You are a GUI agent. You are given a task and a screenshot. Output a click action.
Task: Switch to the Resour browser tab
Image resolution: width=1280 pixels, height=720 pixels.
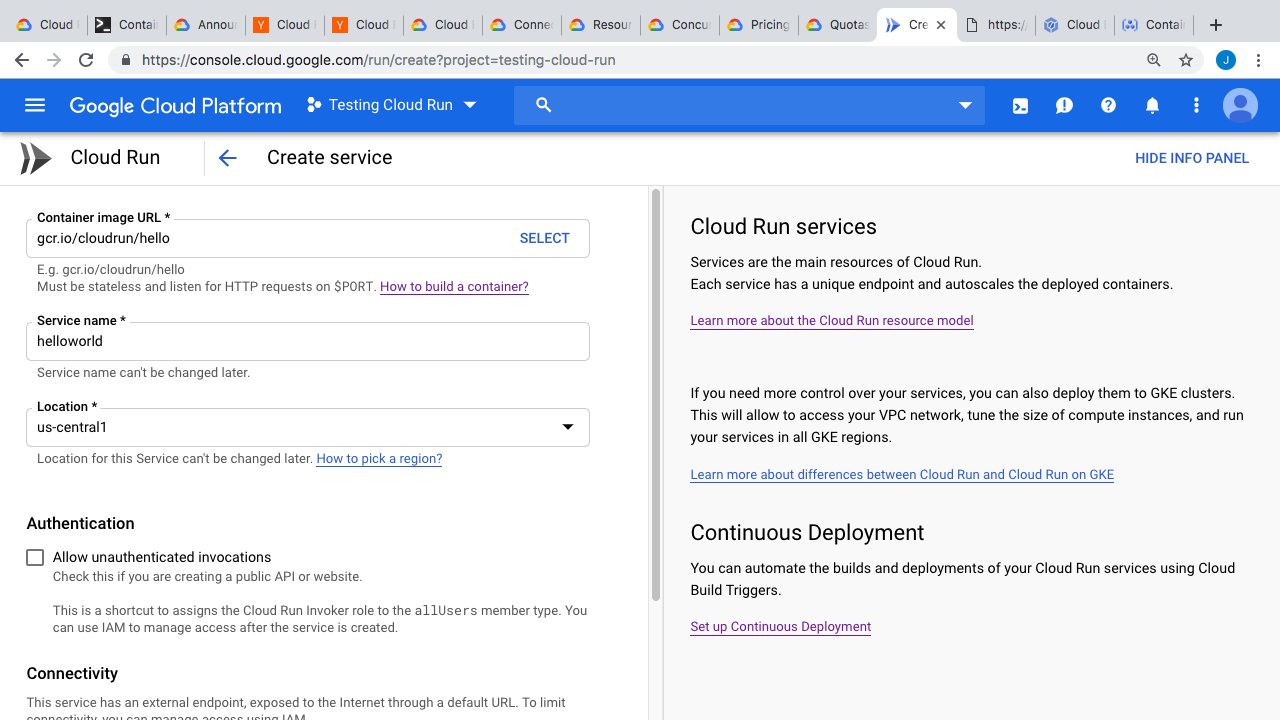(x=600, y=25)
